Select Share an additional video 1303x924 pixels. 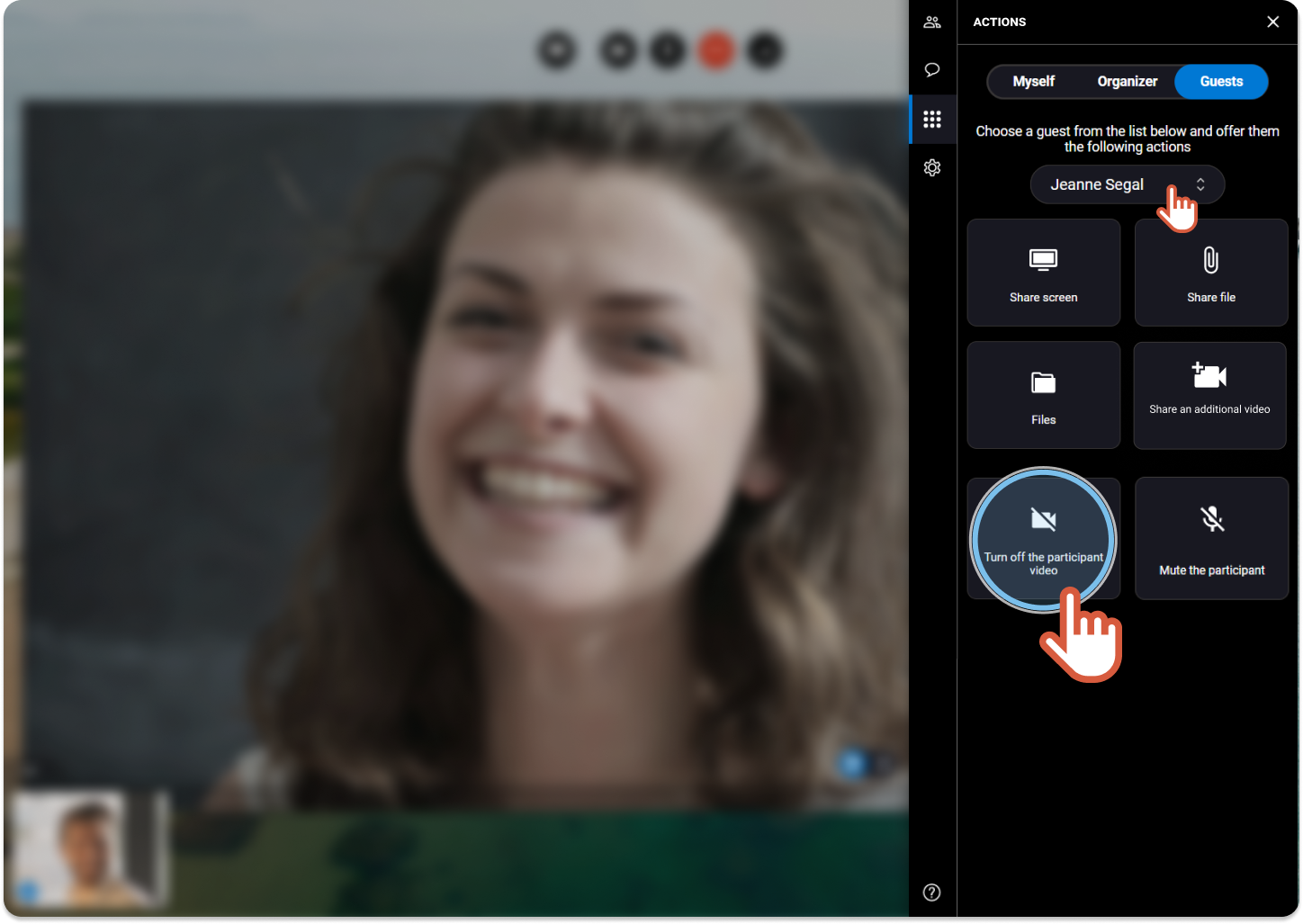pyautogui.click(x=1210, y=395)
